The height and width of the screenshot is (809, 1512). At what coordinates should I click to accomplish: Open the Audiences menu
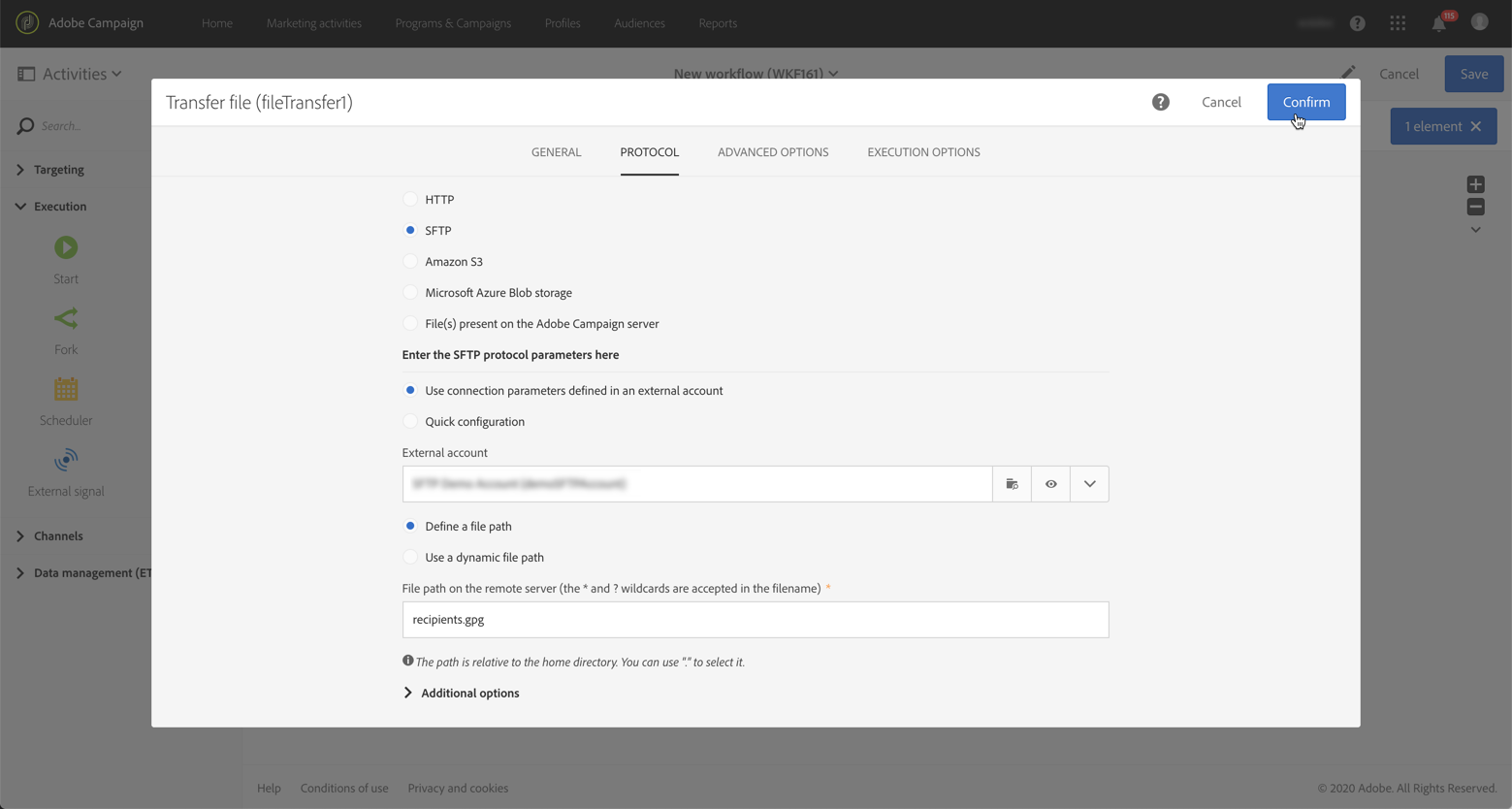click(640, 23)
